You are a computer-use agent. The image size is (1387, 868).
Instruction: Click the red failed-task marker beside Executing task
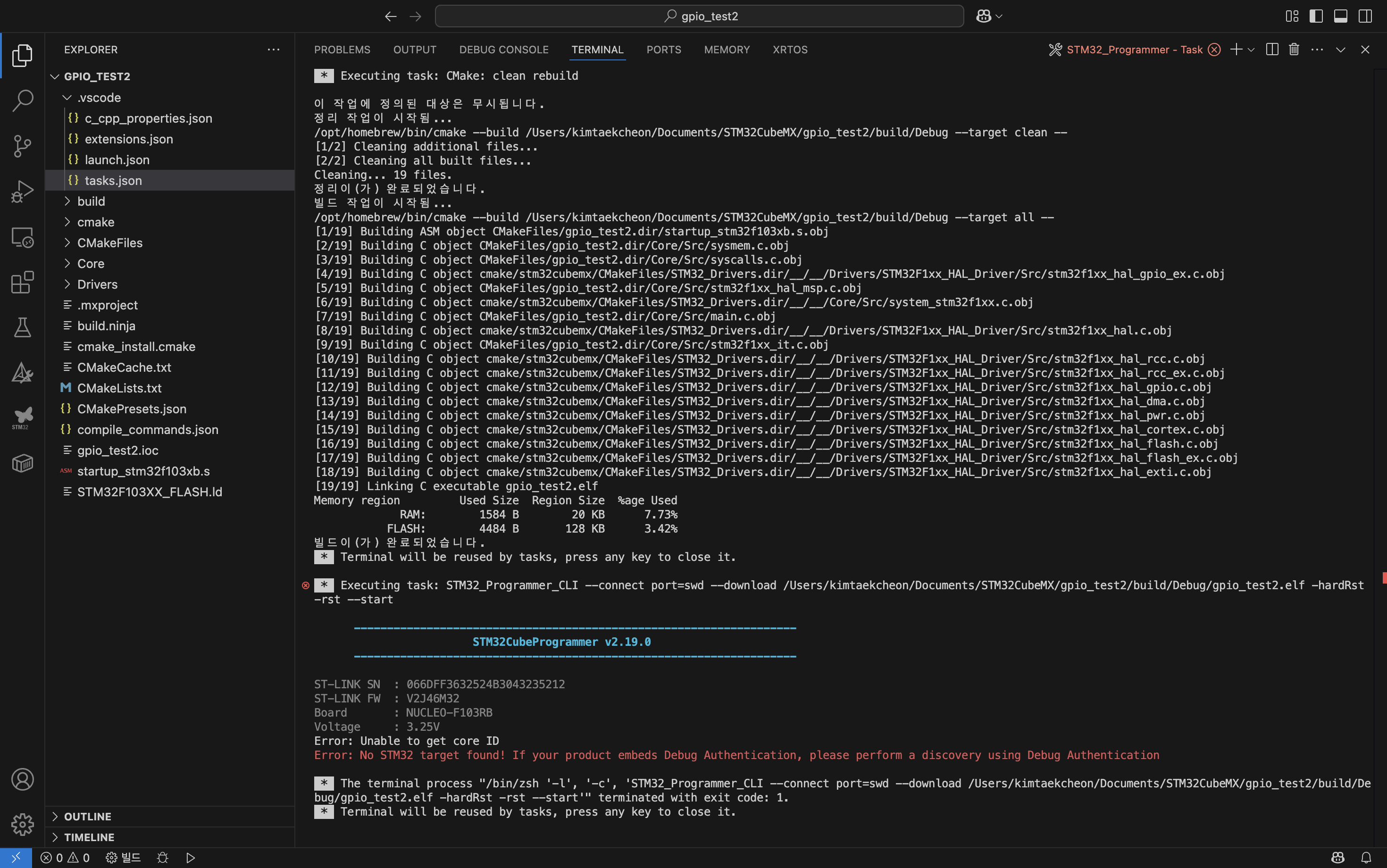(305, 585)
